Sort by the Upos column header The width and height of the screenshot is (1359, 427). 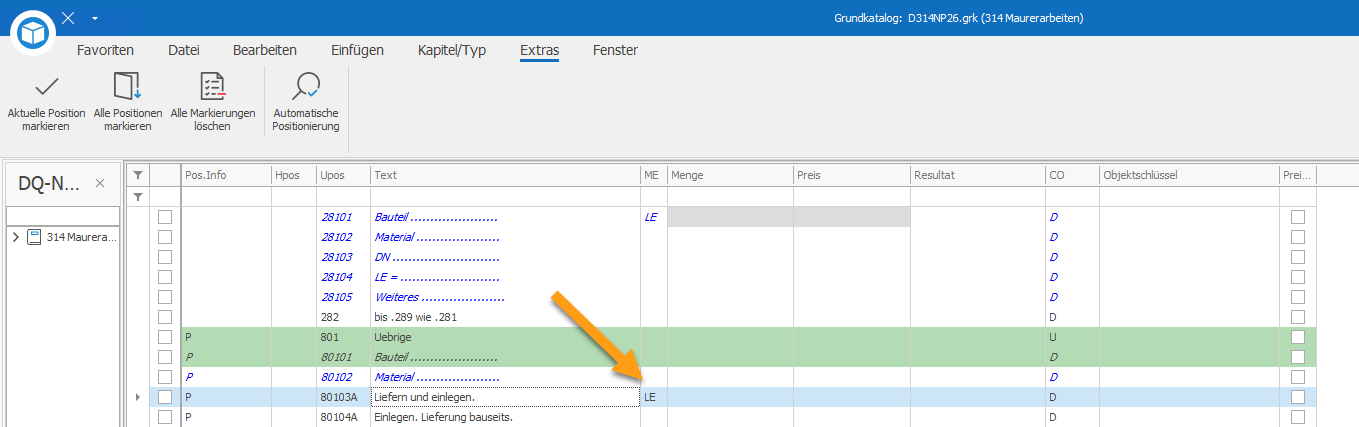click(x=343, y=175)
